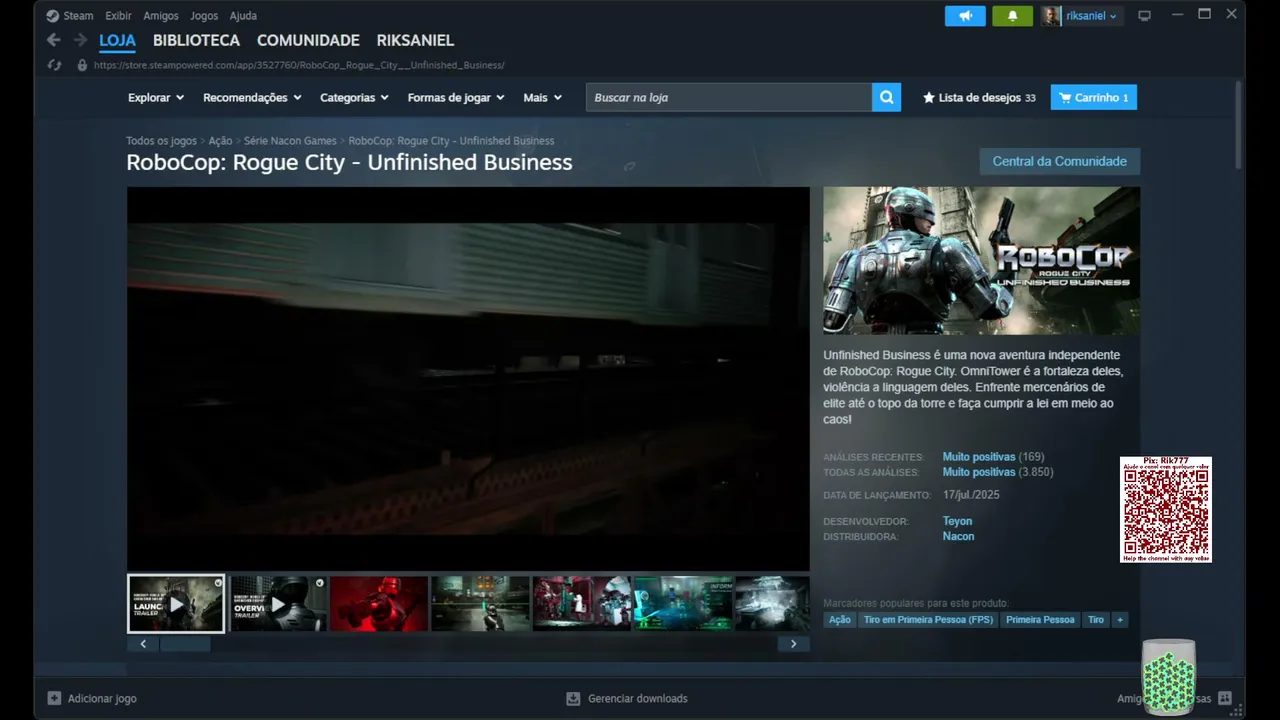This screenshot has width=1280, height=720.
Task: Play the Launch trailer thumbnail
Action: pyautogui.click(x=176, y=604)
